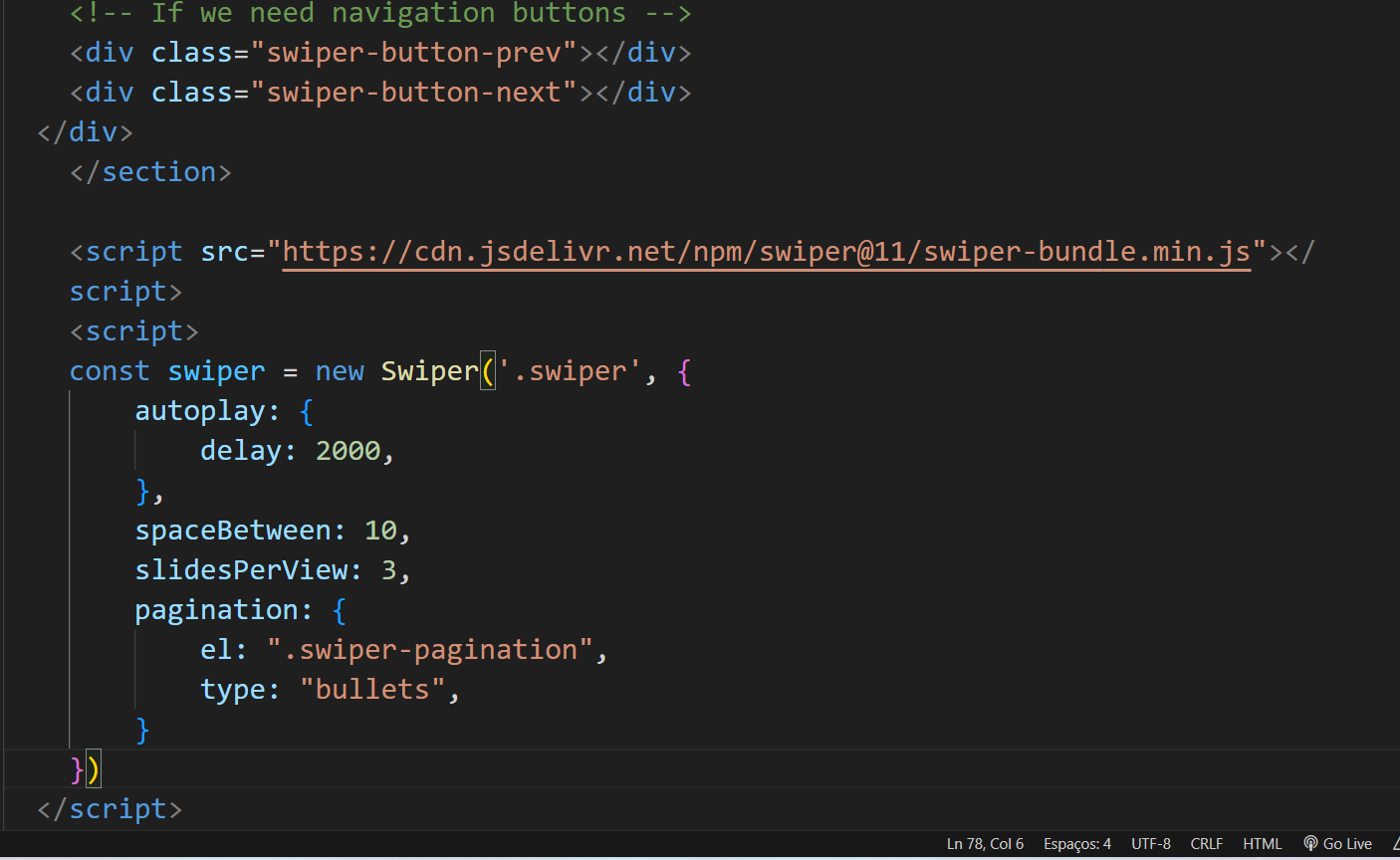Change indentation via Espaços: 4
Image resolution: width=1400 pixels, height=860 pixels.
(x=1076, y=843)
